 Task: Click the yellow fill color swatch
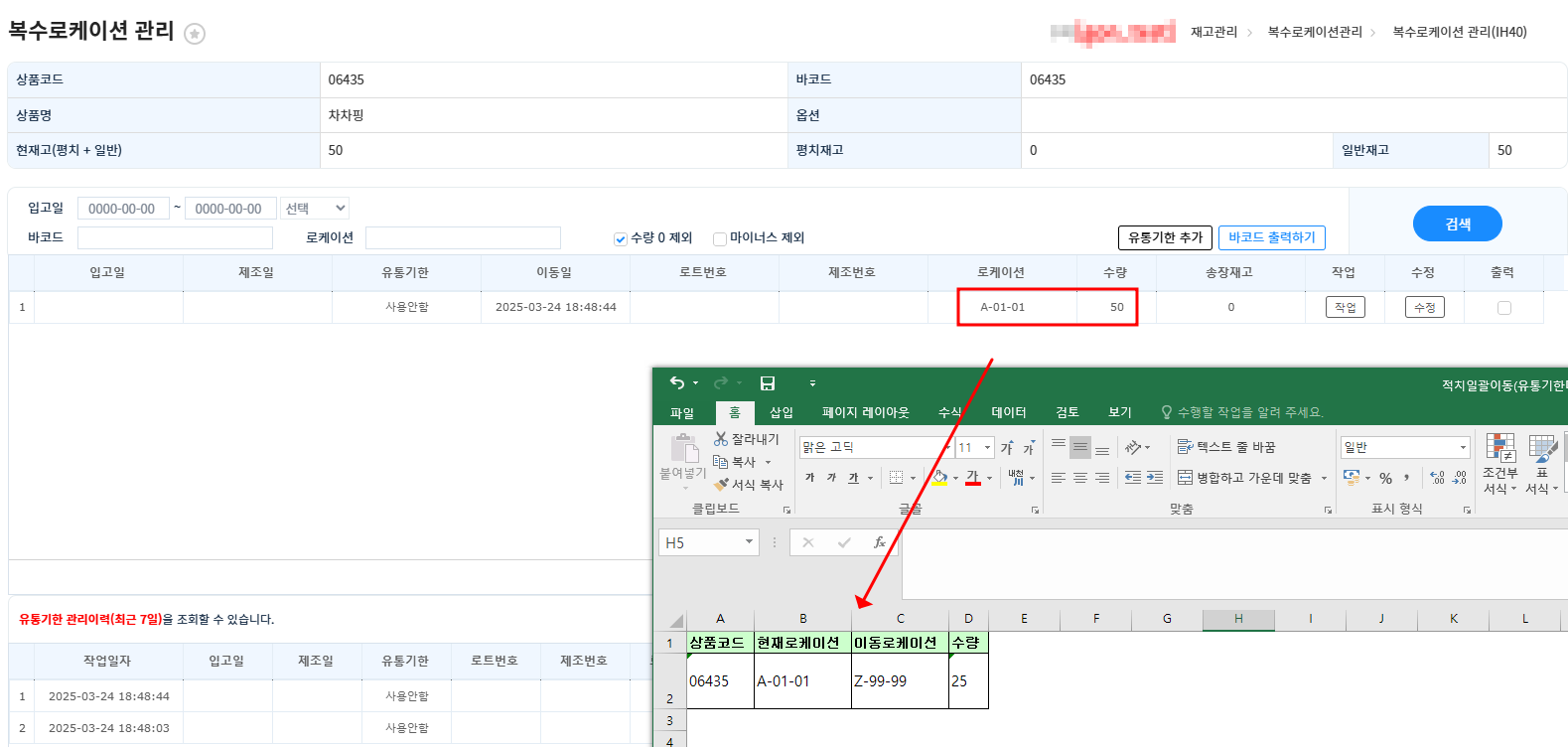939,478
